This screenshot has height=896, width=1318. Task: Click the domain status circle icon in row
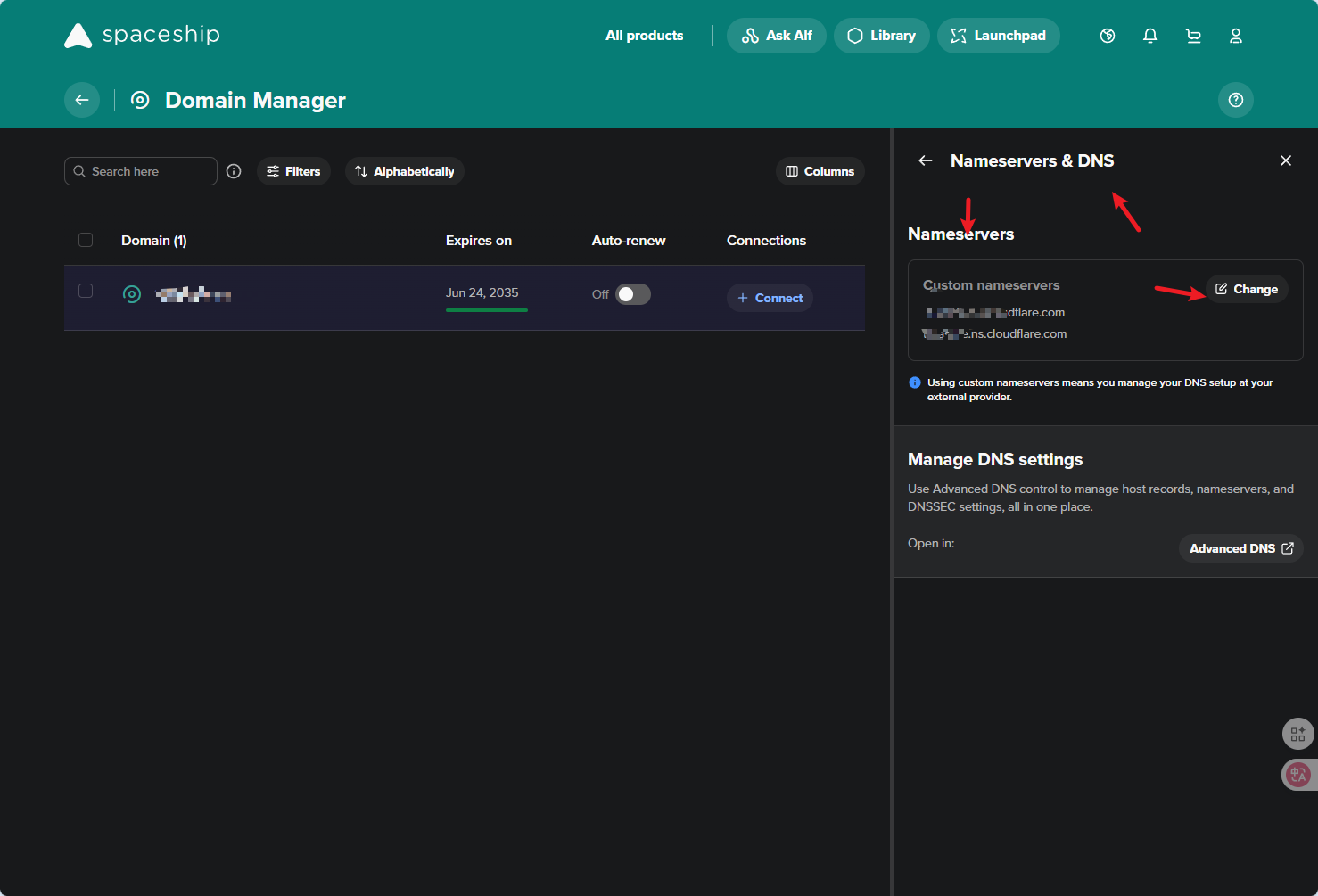132,294
